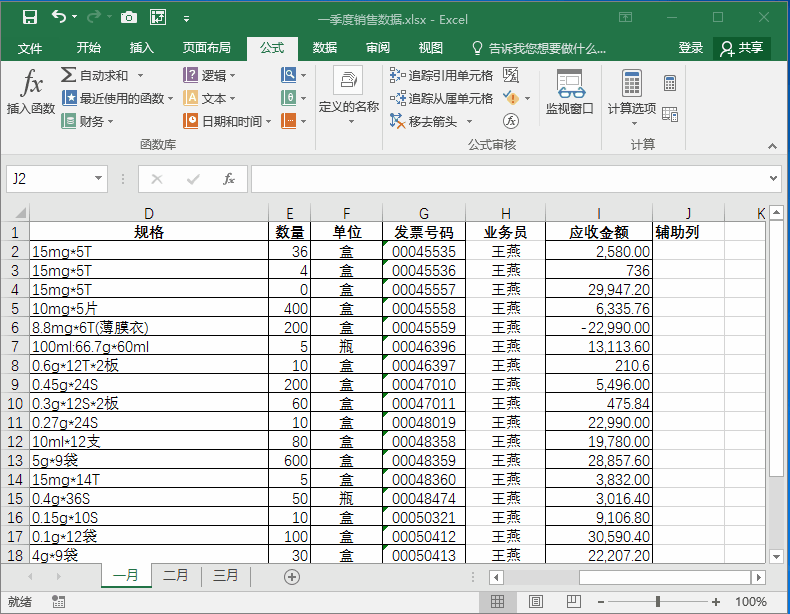The width and height of the screenshot is (790, 614).
Task: Undo the last action
Action: pyautogui.click(x=59, y=17)
